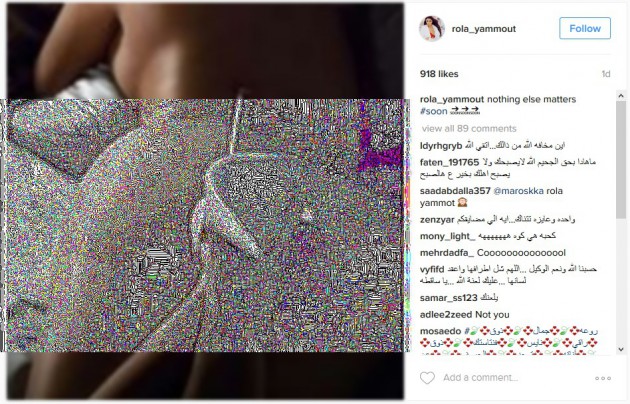Viewport: 630px width, 404px height.
Task: Open rola_yammout username at post header
Action: pyautogui.click(x=484, y=29)
